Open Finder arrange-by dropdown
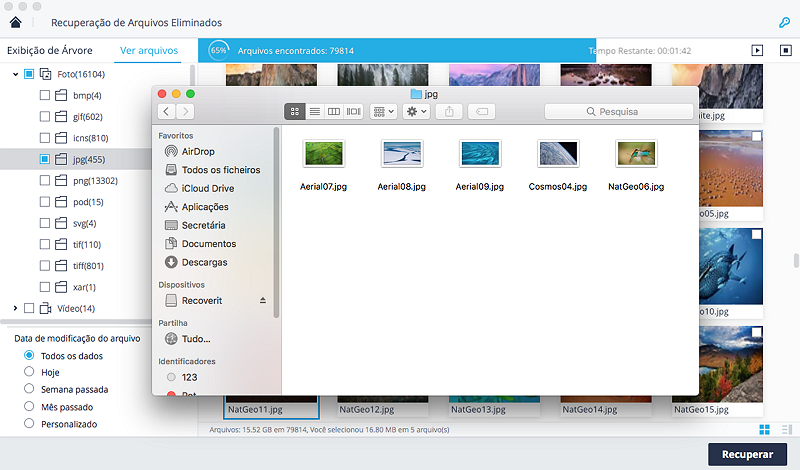 tap(383, 111)
